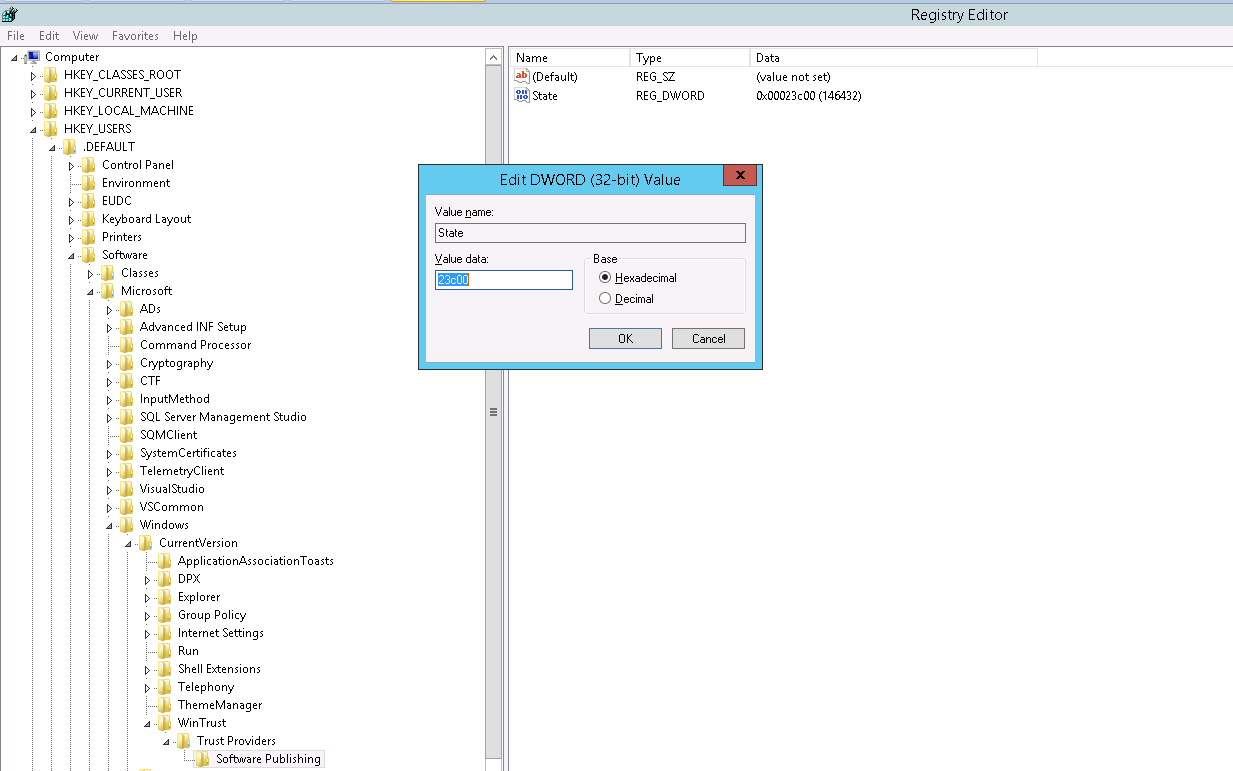Collapse the CurrentVersion key
Screen dimensions: 1233x771
128,544
